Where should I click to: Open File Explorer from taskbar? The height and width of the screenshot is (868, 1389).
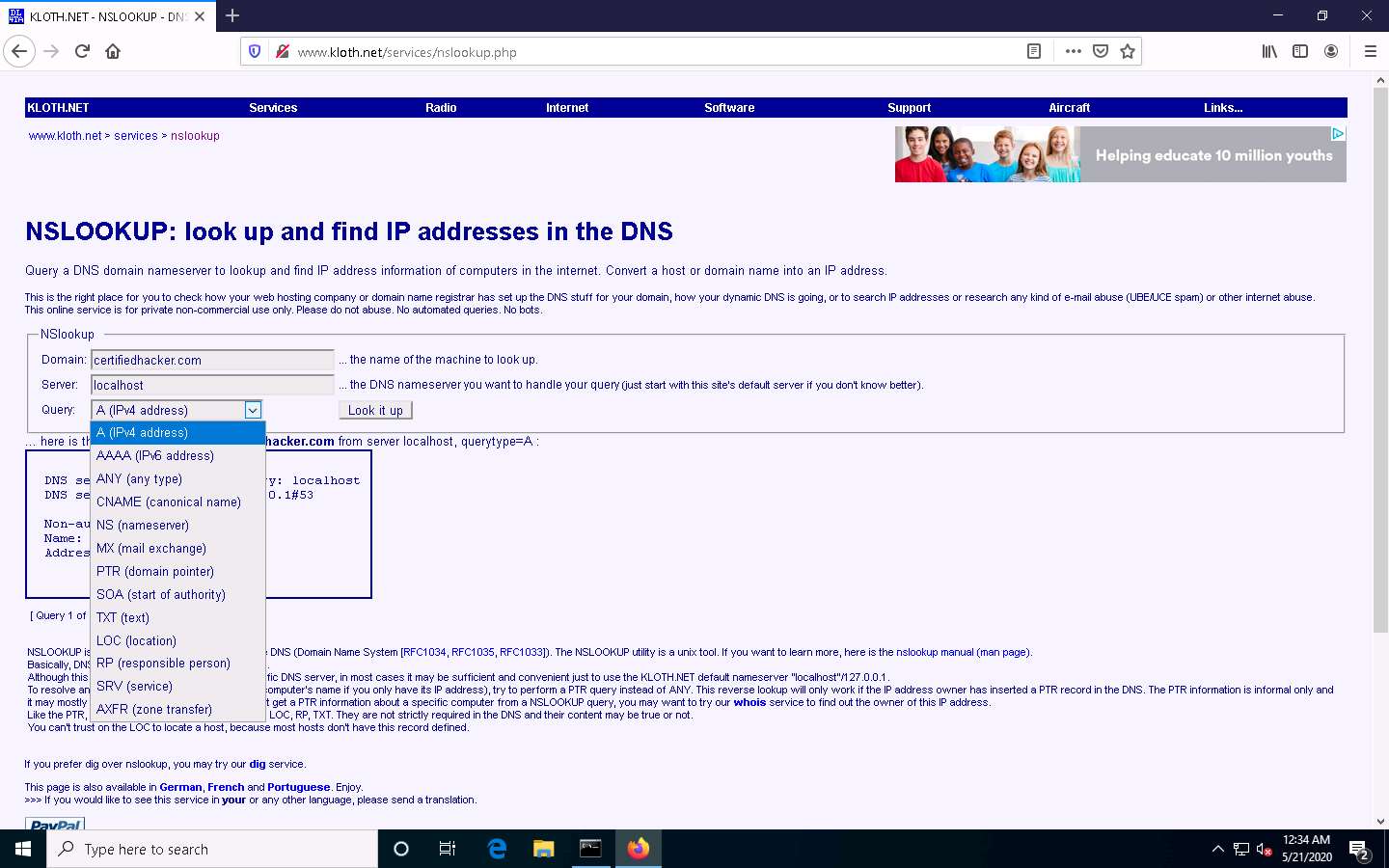tap(544, 849)
